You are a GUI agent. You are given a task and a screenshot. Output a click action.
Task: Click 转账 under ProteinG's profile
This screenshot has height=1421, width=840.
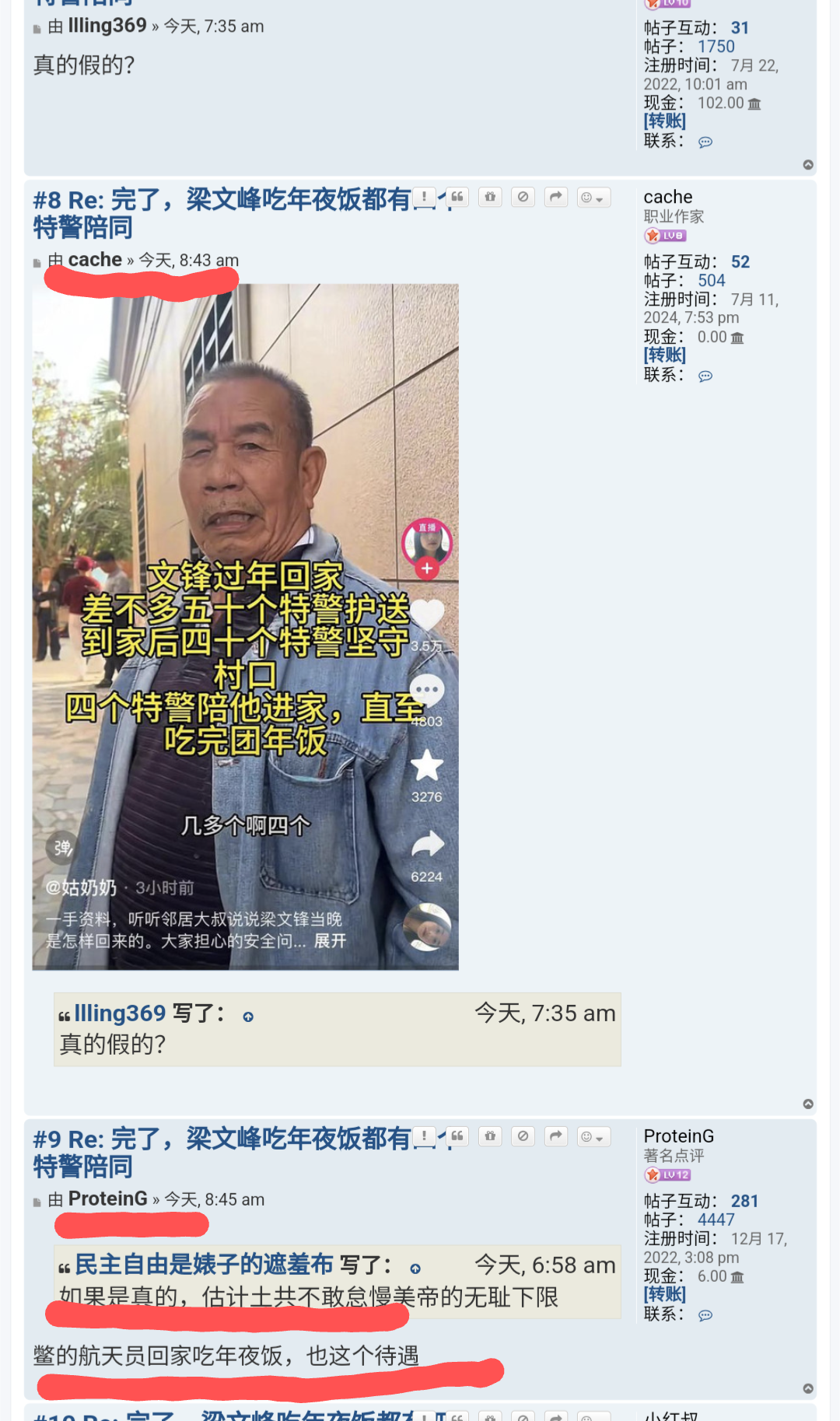point(665,1294)
